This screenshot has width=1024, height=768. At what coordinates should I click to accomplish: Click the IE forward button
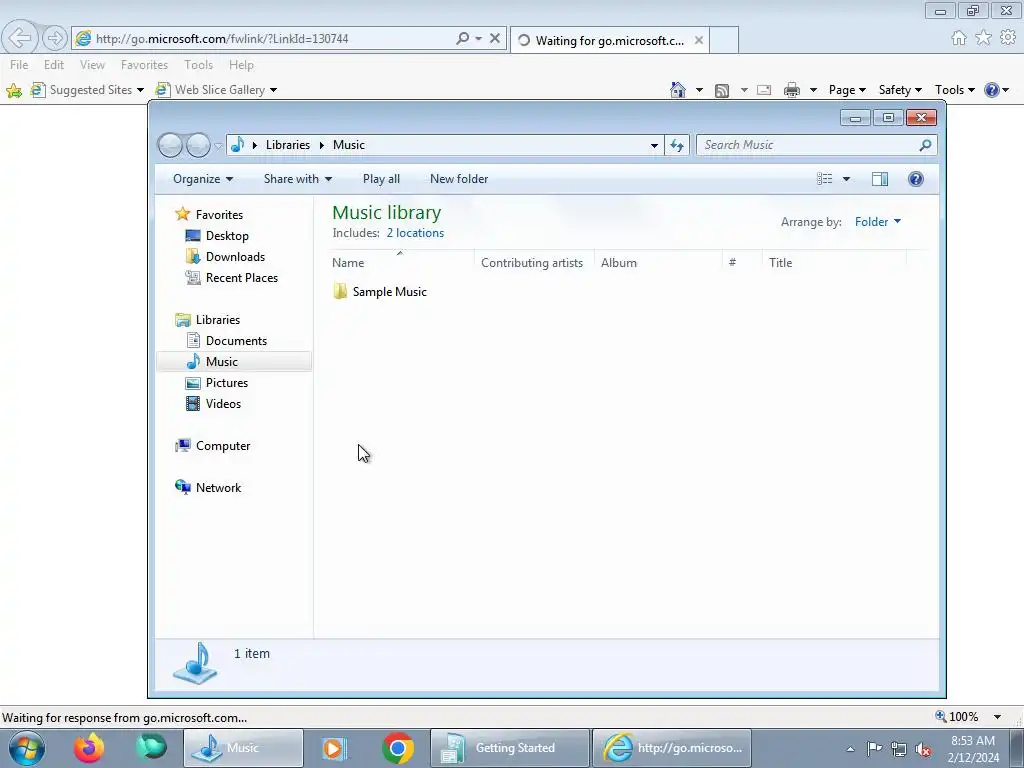pos(55,38)
